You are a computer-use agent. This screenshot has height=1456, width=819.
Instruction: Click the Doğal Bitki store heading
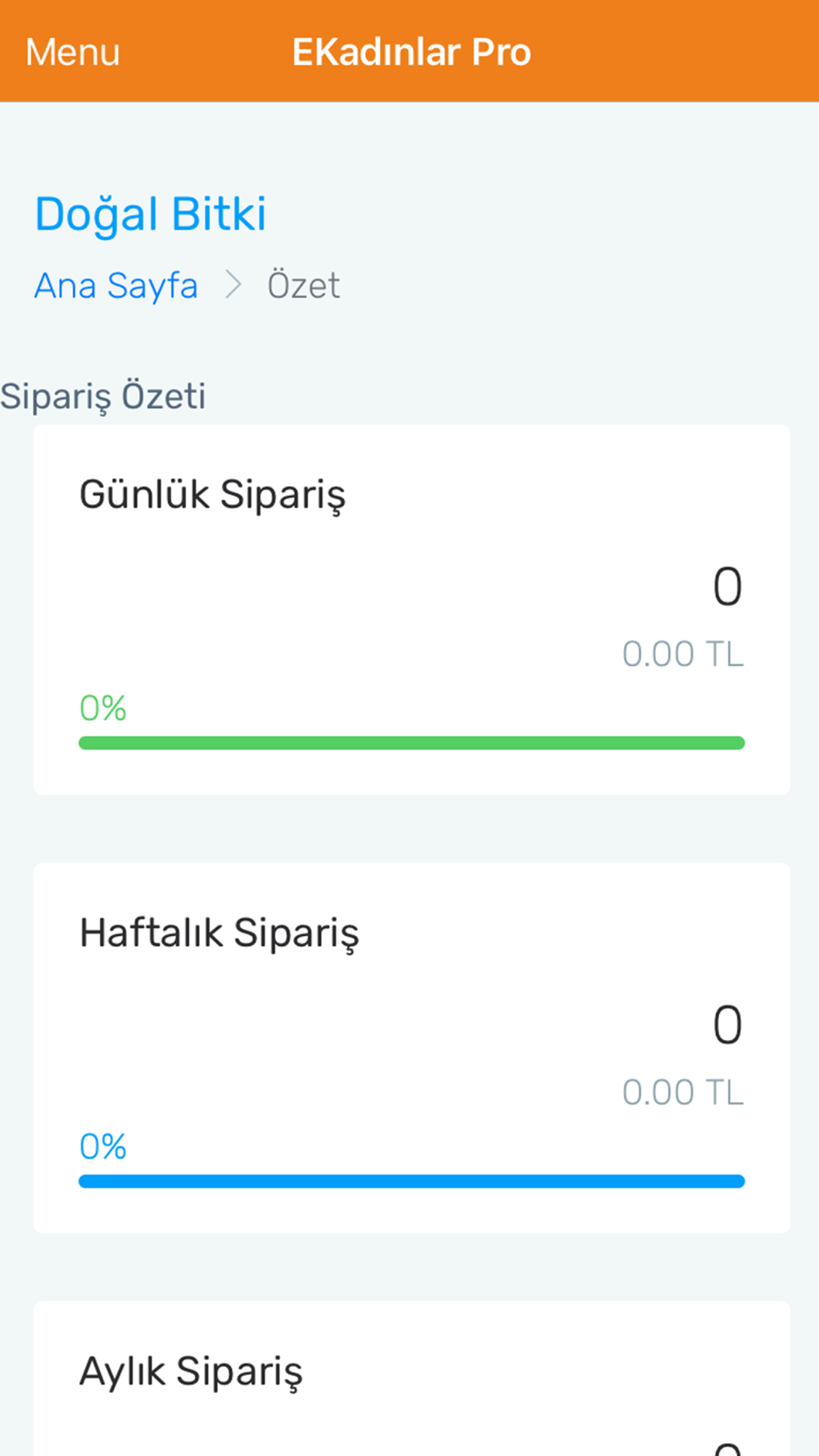pos(151,215)
